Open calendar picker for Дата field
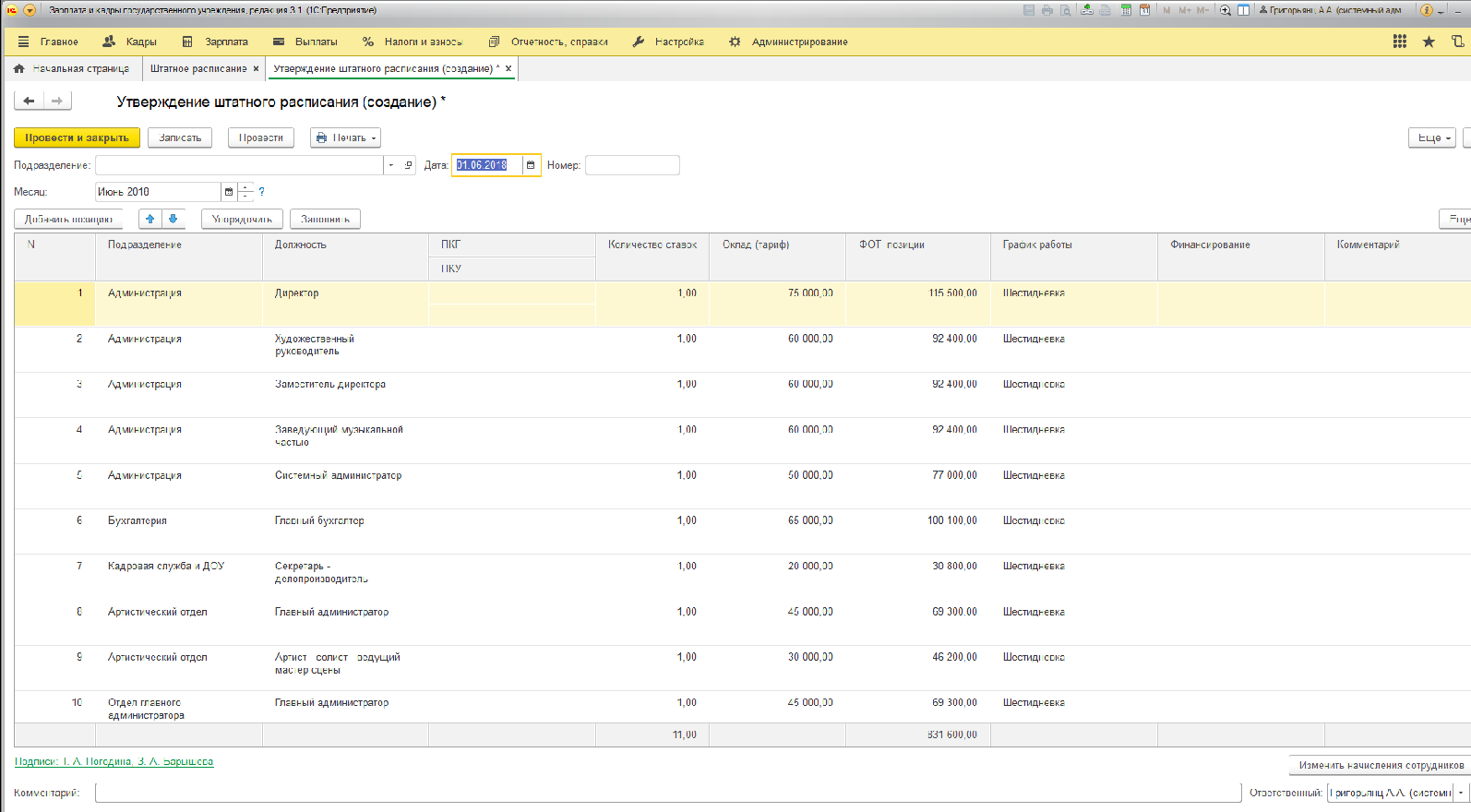Image resolution: width=1471 pixels, height=812 pixels. 531,165
